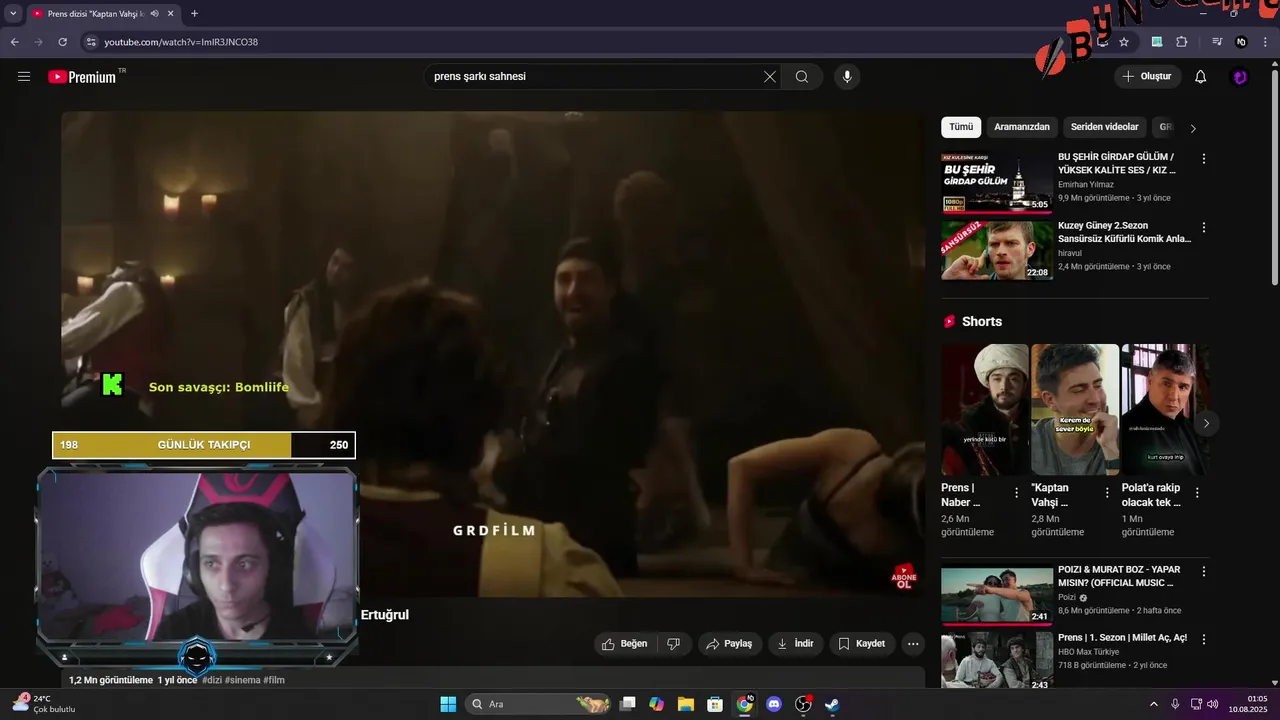Click the #dizi hashtag
The image size is (1280, 720).
click(x=212, y=680)
